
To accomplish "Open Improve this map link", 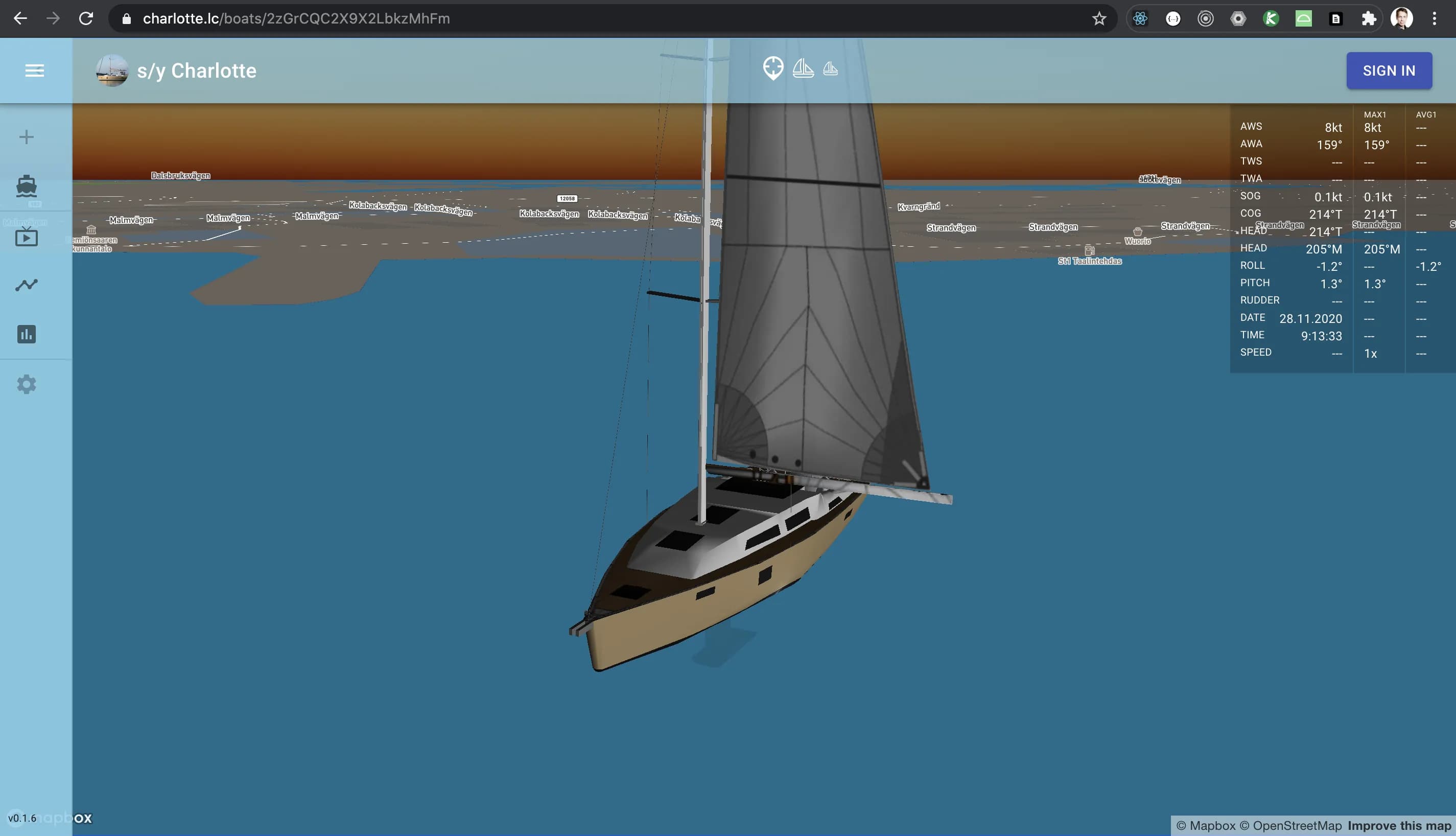I will (x=1399, y=826).
